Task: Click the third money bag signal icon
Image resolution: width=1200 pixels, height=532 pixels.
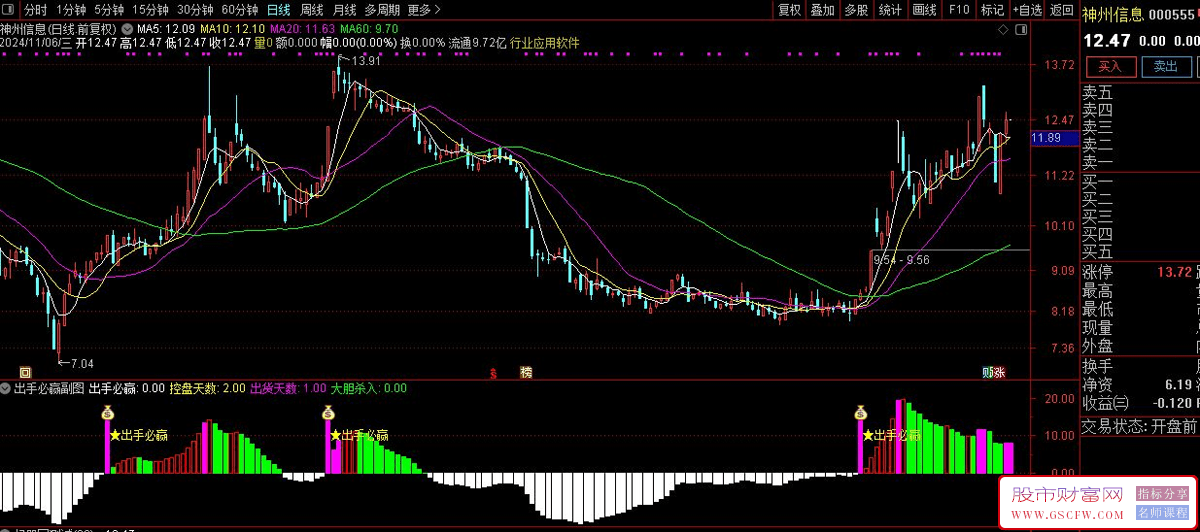Action: point(859,413)
